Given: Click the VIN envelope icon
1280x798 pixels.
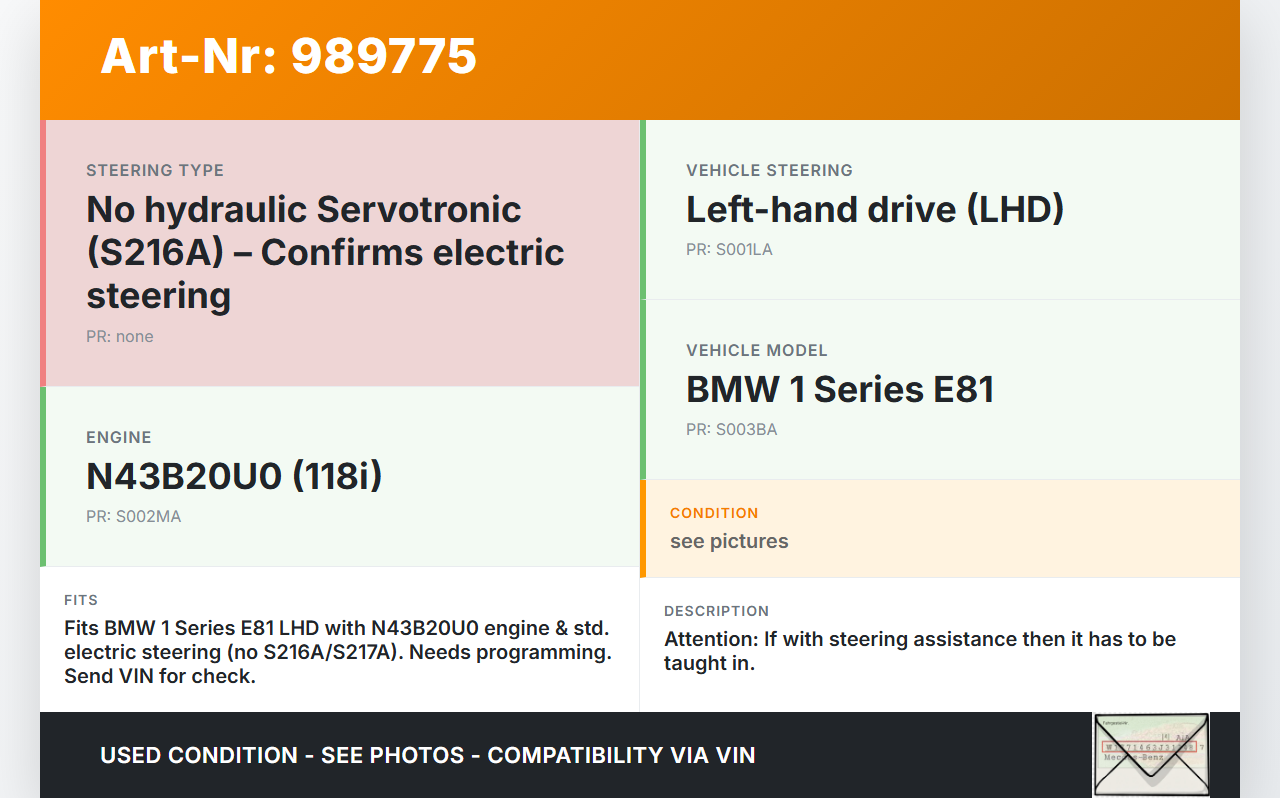Looking at the screenshot, I should 1150,754.
